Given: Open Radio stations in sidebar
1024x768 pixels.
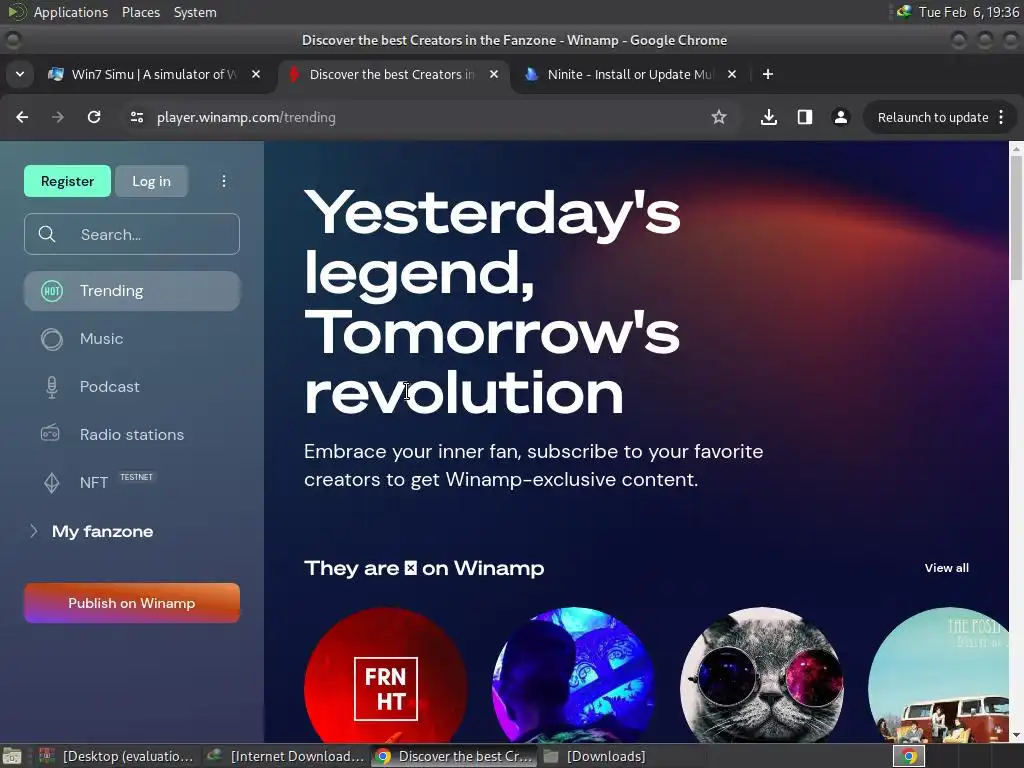Looking at the screenshot, I should (132, 434).
